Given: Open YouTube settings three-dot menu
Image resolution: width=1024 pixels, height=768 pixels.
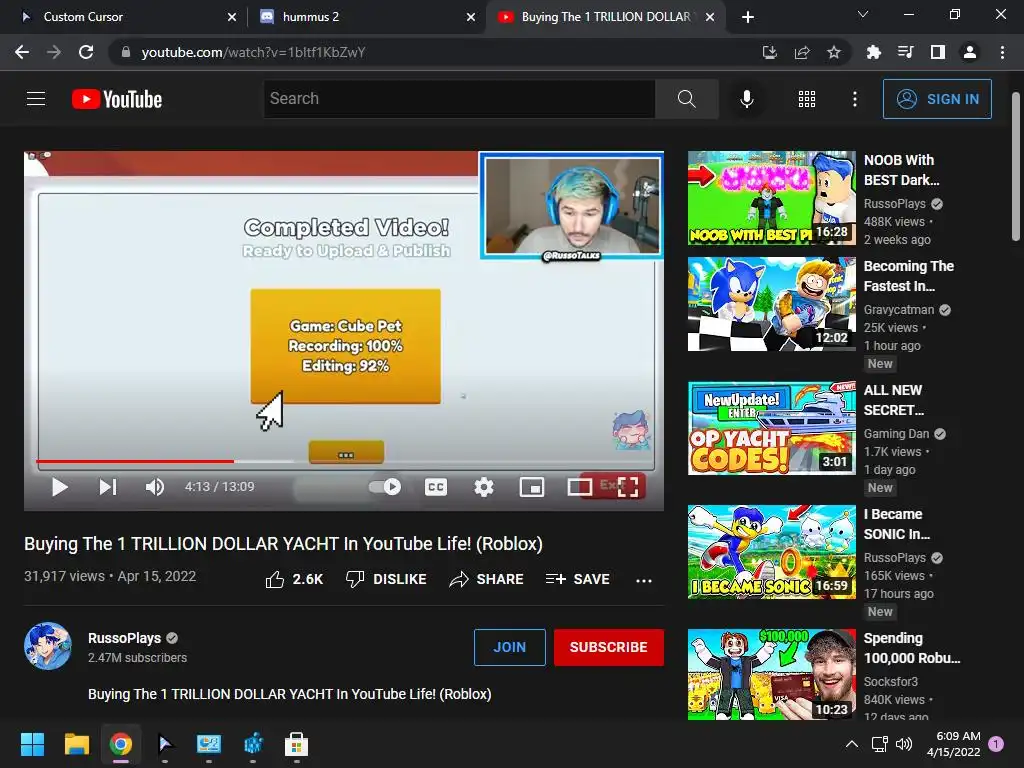Looking at the screenshot, I should pyautogui.click(x=854, y=99).
